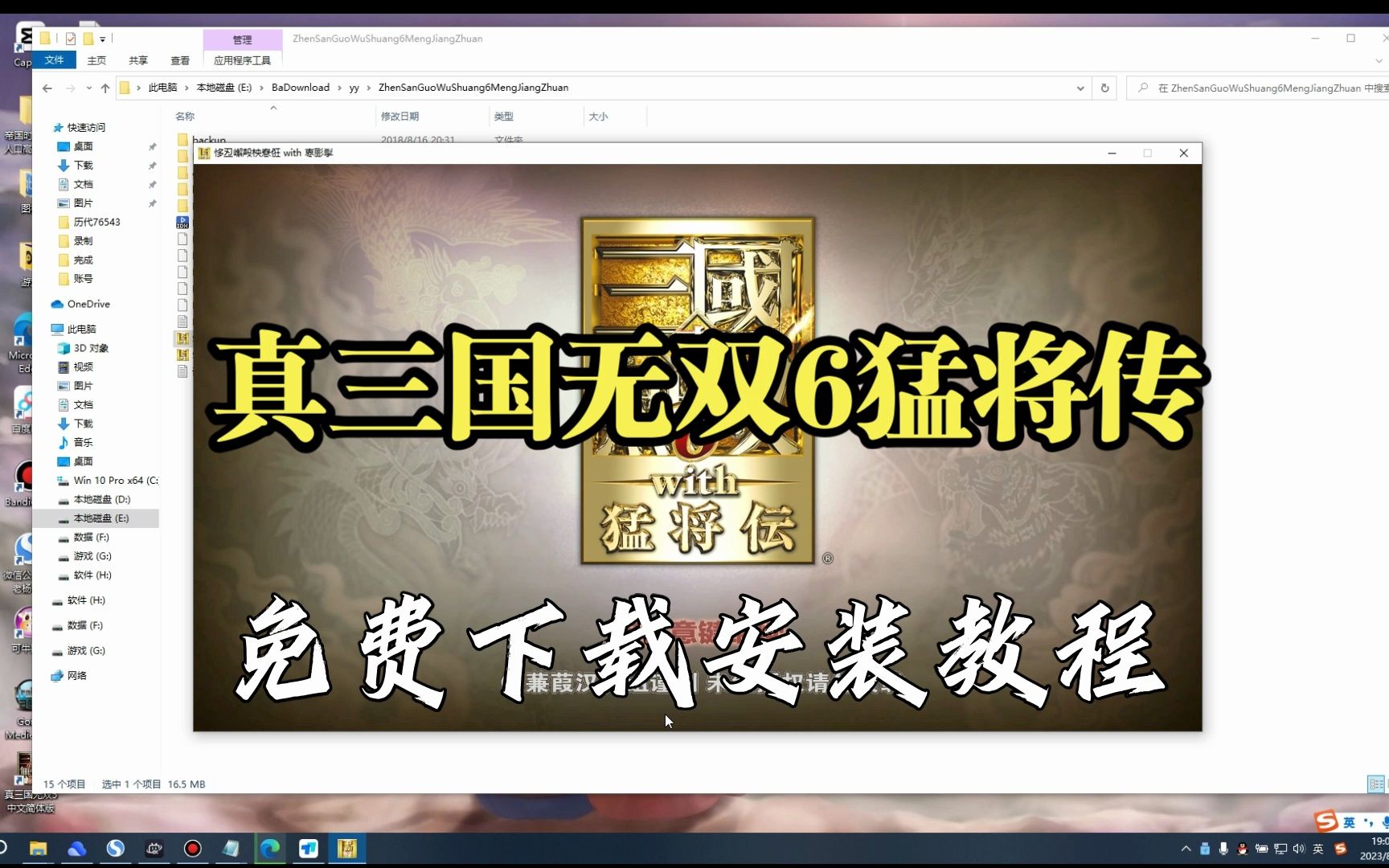Open Microsoft Edge from the taskbar

coord(269,849)
